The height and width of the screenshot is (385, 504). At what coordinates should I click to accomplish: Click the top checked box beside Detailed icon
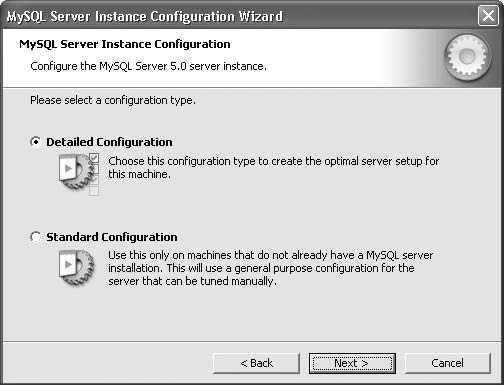click(94, 158)
